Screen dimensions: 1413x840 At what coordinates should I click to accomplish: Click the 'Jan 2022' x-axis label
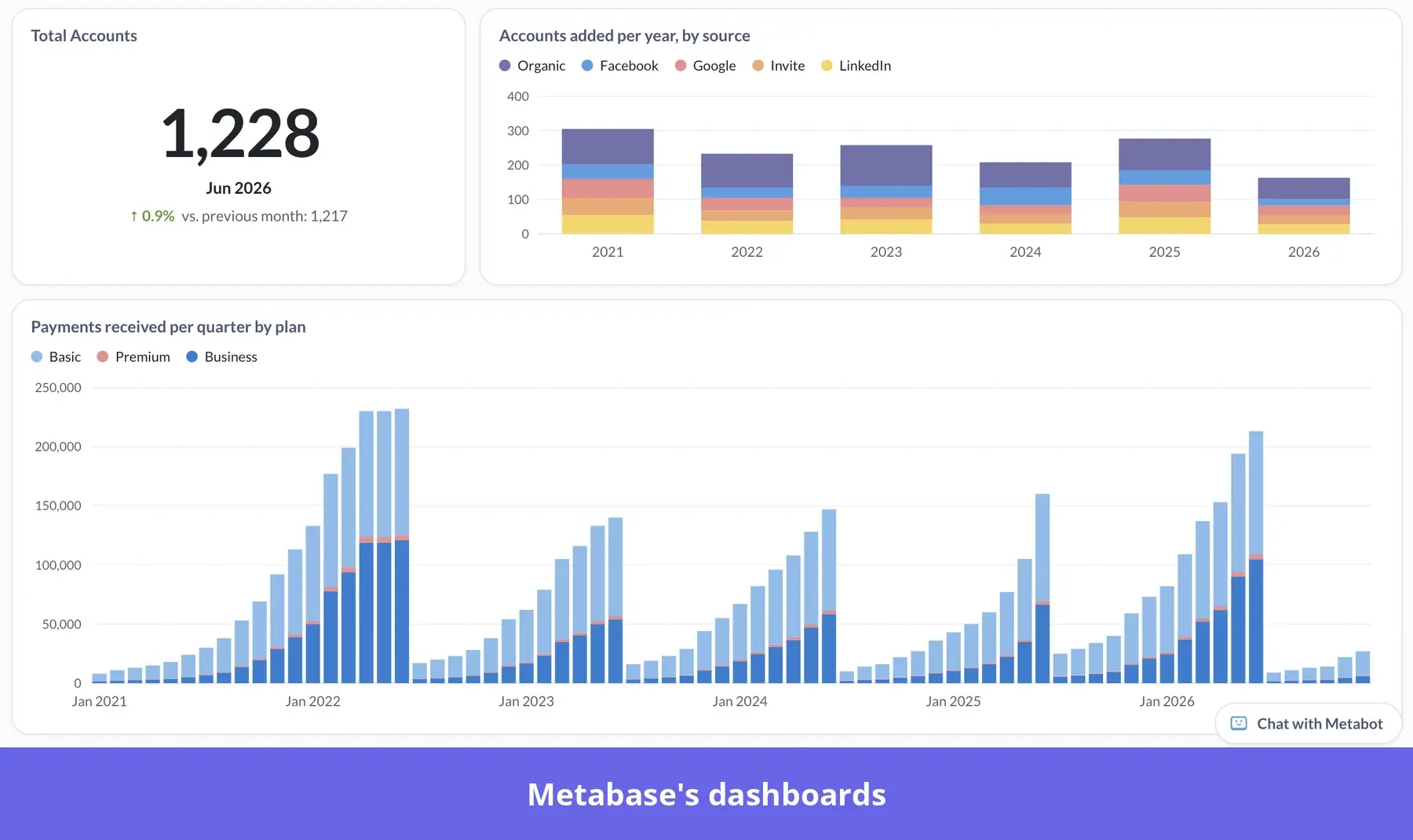313,701
